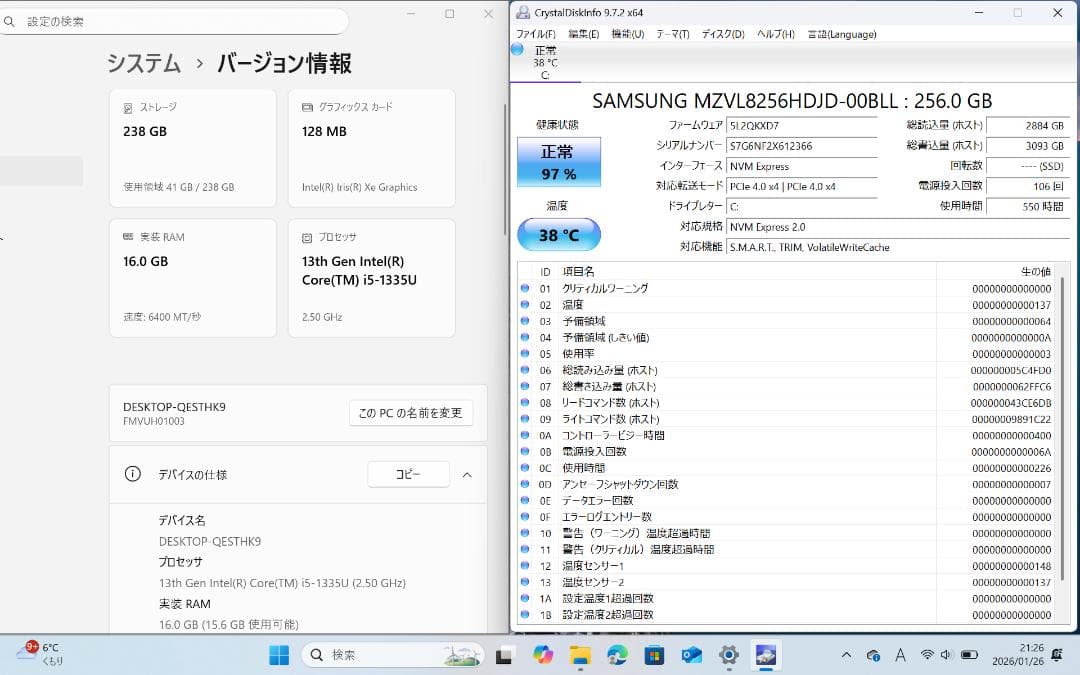This screenshot has height=675, width=1080.
Task: Click the blue 38°C temperature circle
Action: pyautogui.click(x=557, y=234)
